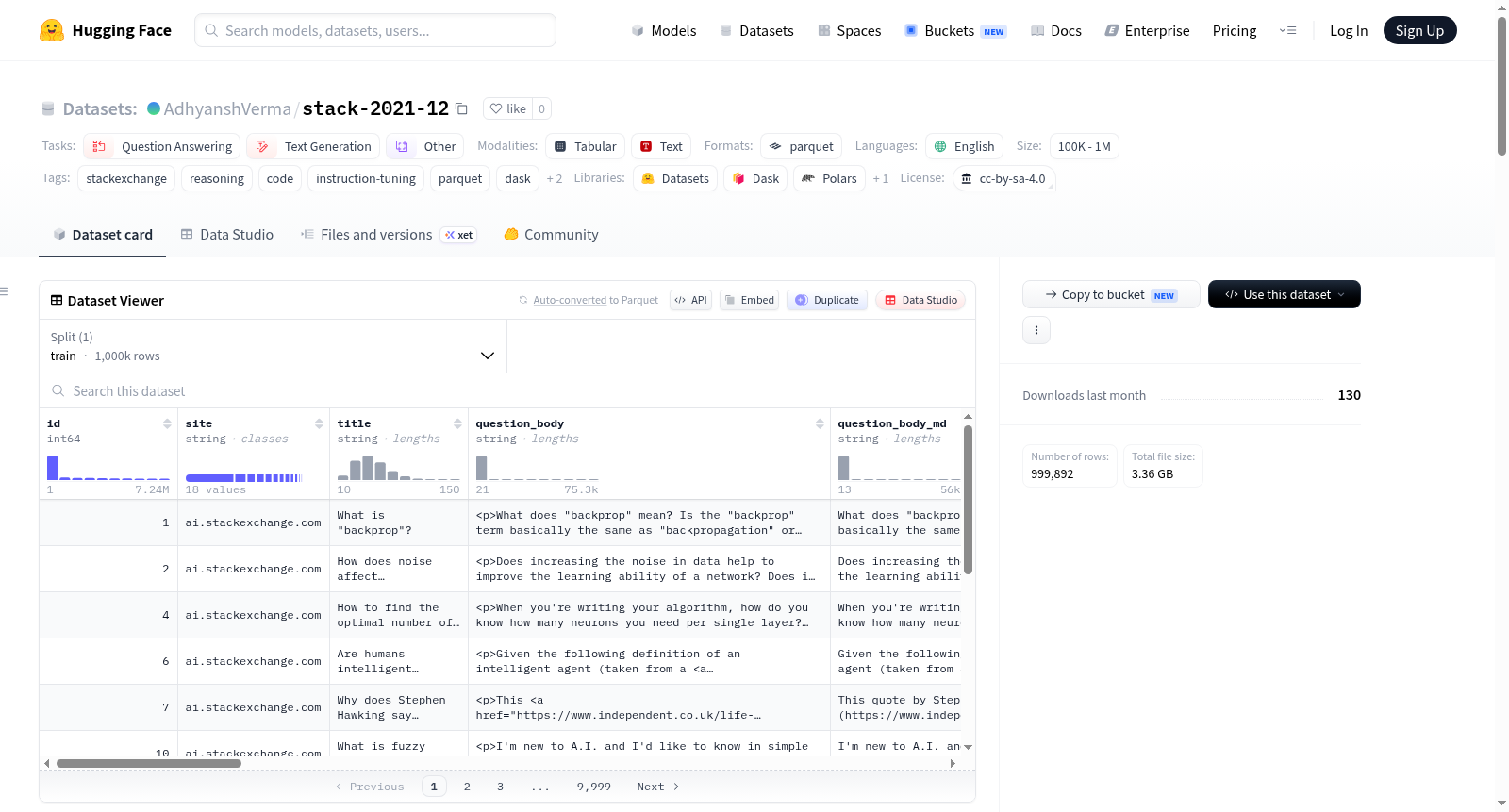Image resolution: width=1509 pixels, height=812 pixels.
Task: Click the Embed button
Action: click(749, 300)
